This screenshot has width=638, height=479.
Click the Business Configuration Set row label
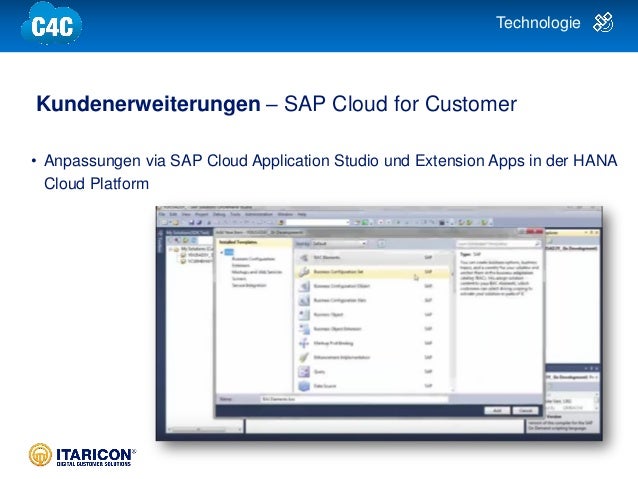coord(339,272)
